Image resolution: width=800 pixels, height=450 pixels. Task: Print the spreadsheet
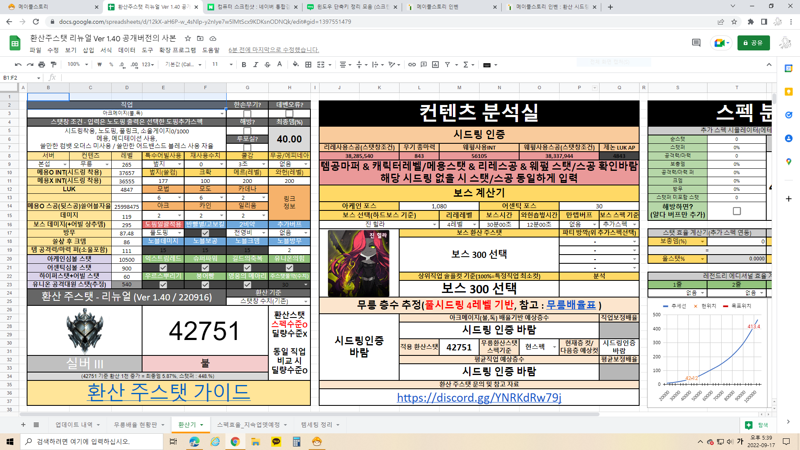click(42, 65)
